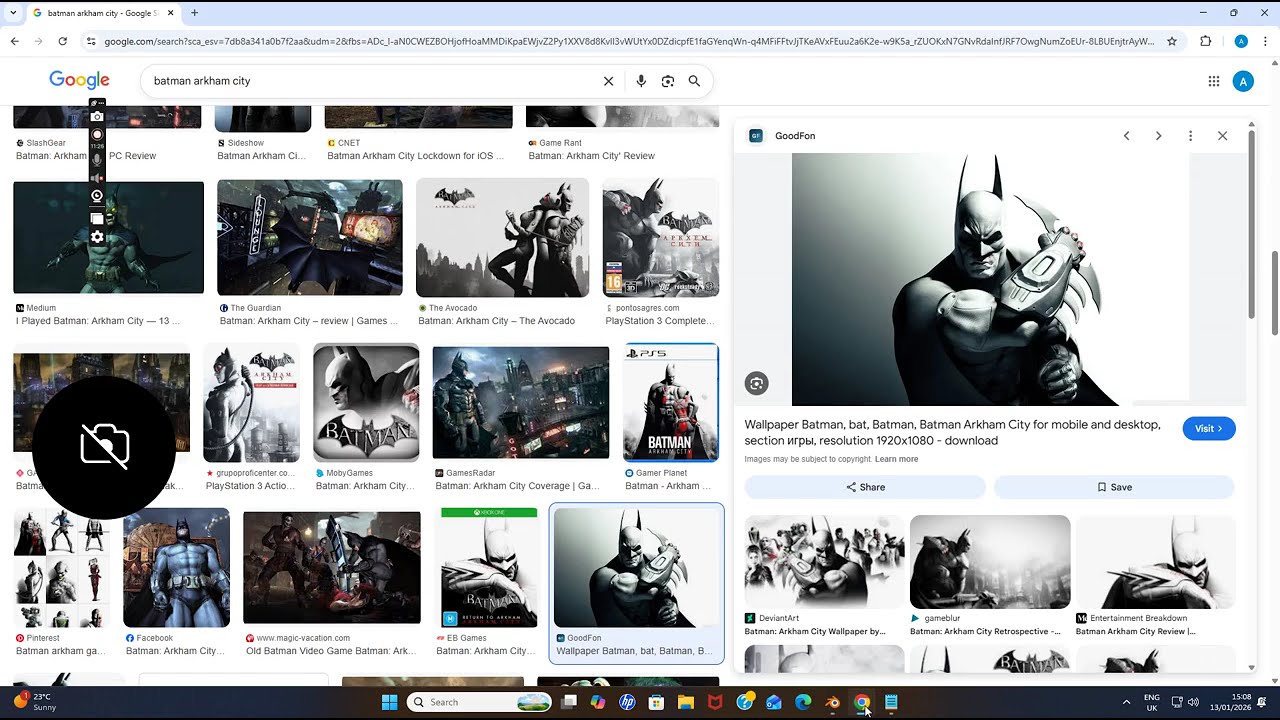Viewport: 1280px width, 720px height.
Task: Open a new browser tab with the plus button
Action: coord(194,13)
